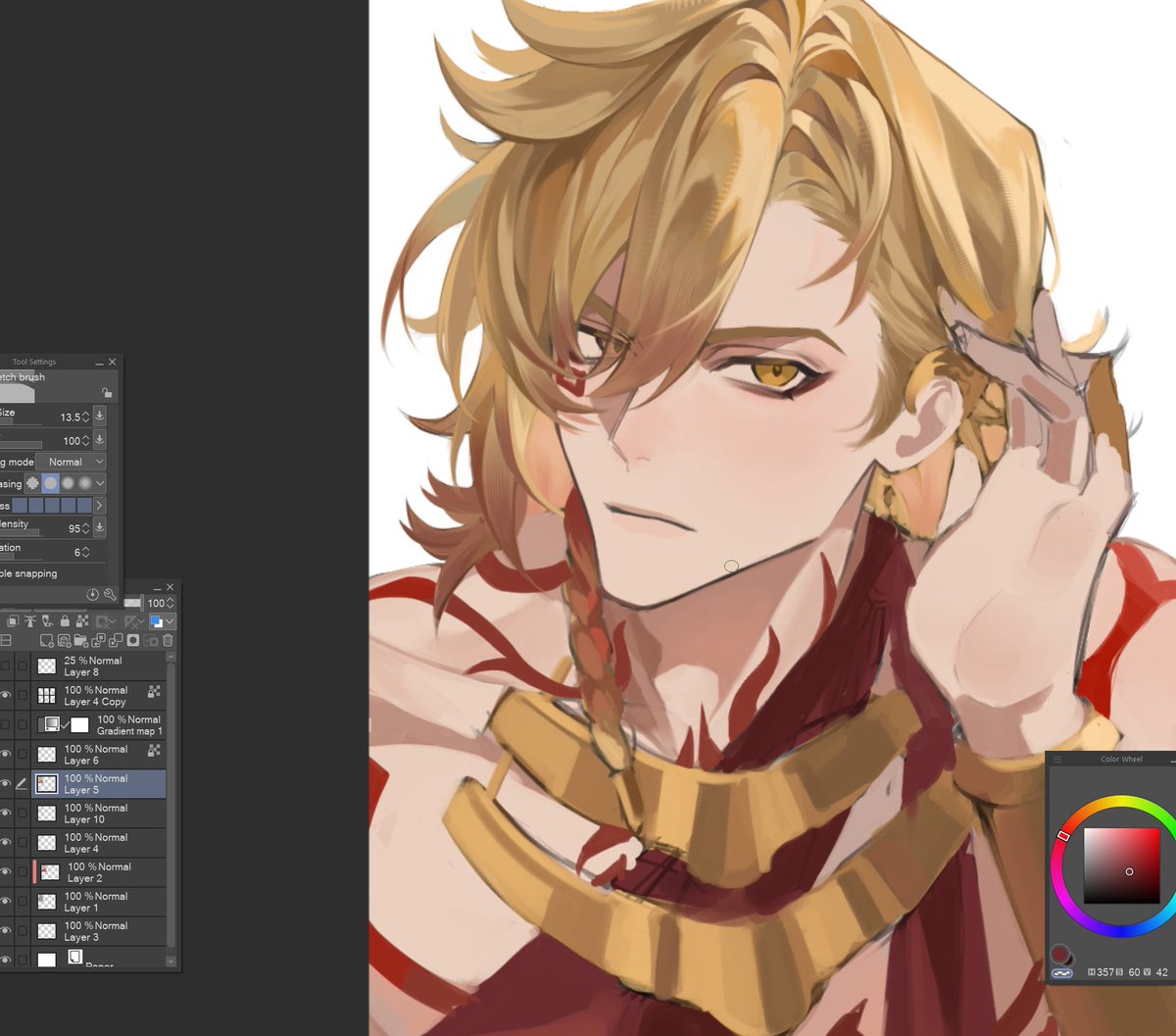
Task: Select the Gradient map 1 layer
Action: 99,725
